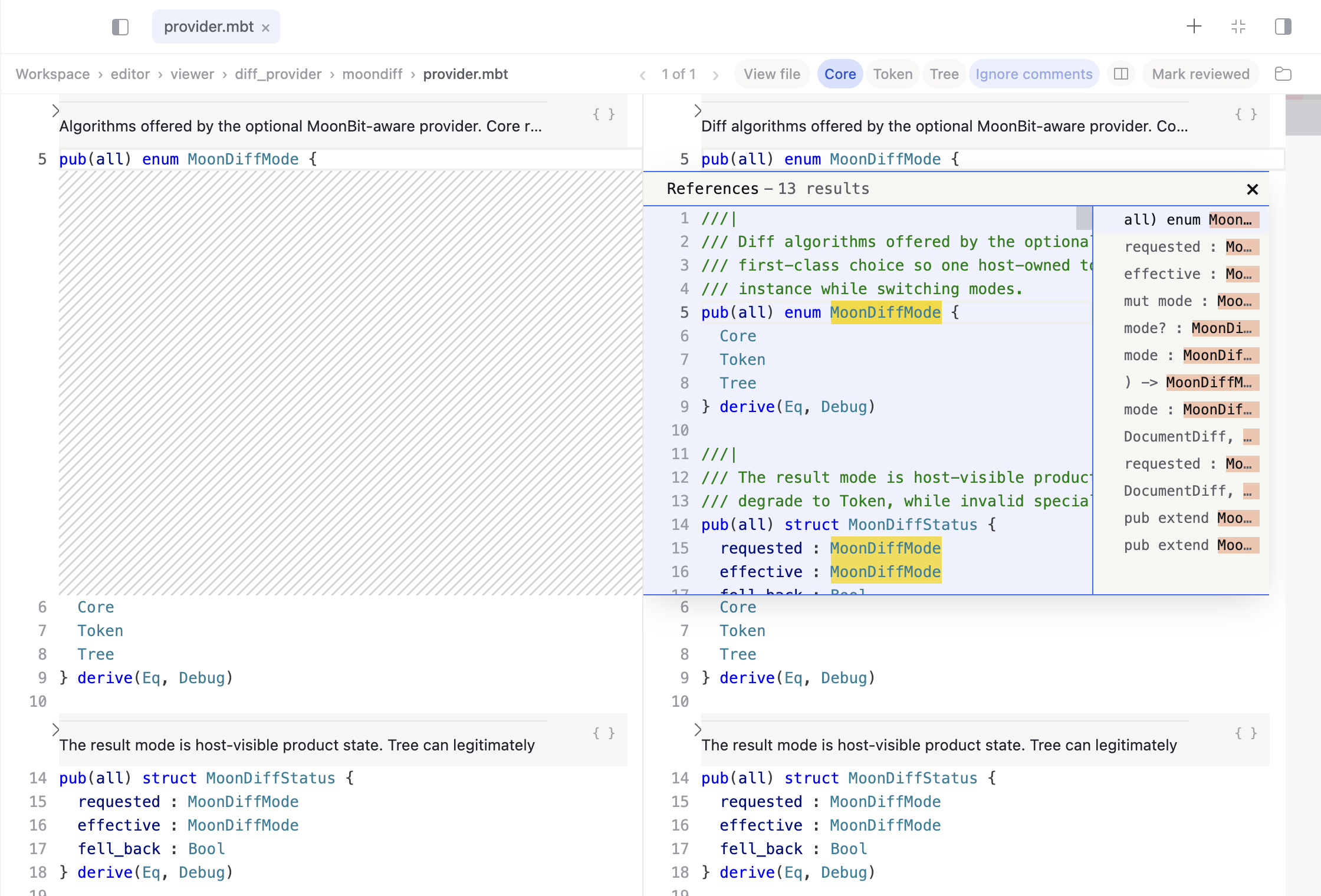Image resolution: width=1321 pixels, height=896 pixels.
Task: Open diff_provider breadcrumb segment
Action: coord(278,74)
